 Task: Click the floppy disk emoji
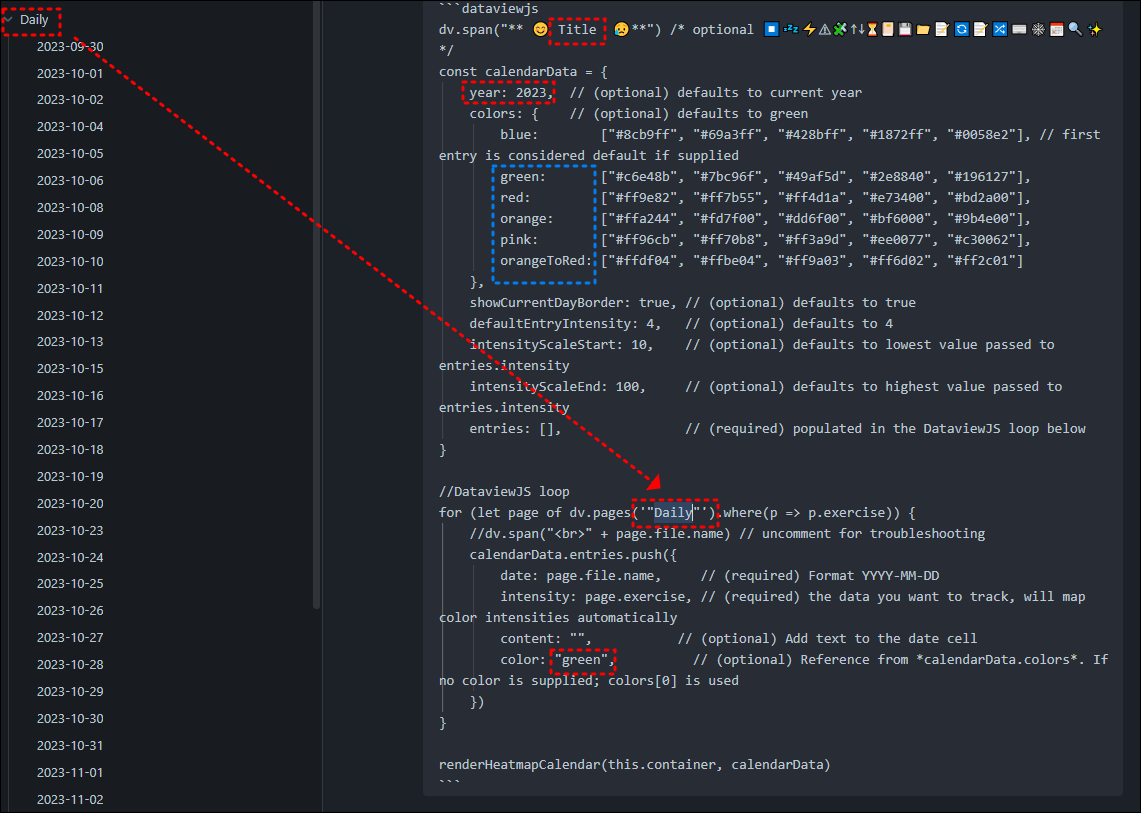tap(905, 29)
